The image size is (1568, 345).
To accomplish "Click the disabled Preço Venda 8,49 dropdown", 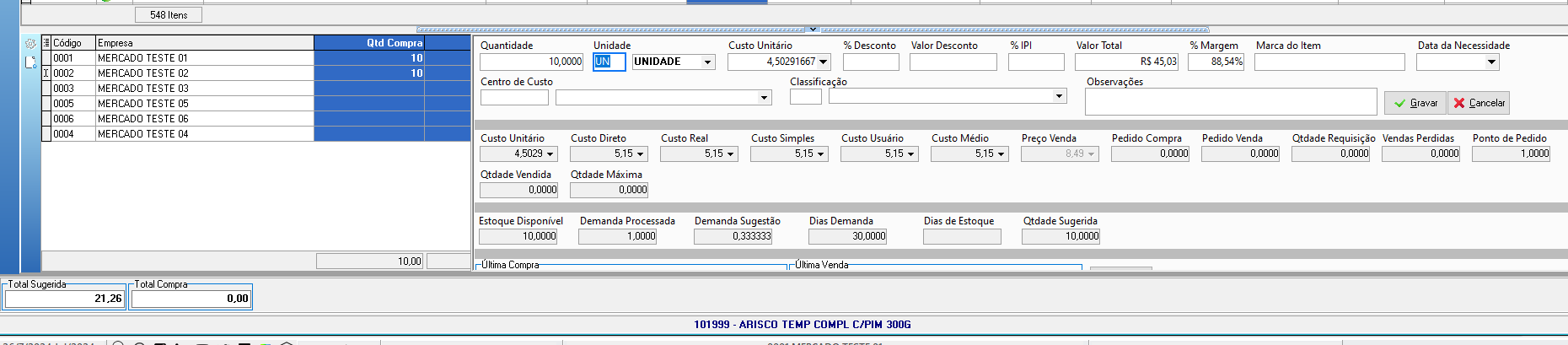I will pyautogui.click(x=1060, y=154).
